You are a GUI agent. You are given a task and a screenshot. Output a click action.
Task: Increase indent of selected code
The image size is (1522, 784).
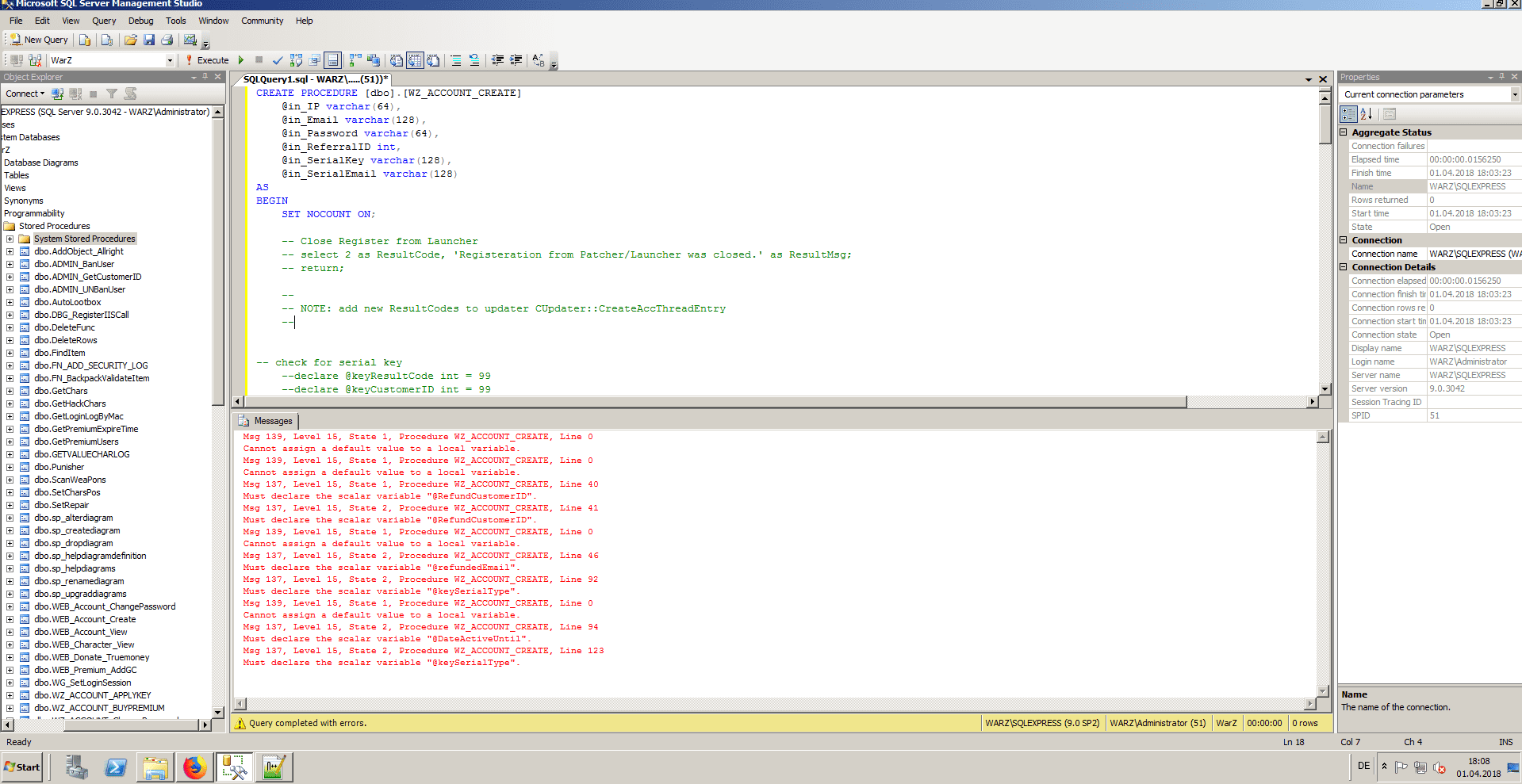pyautogui.click(x=516, y=60)
